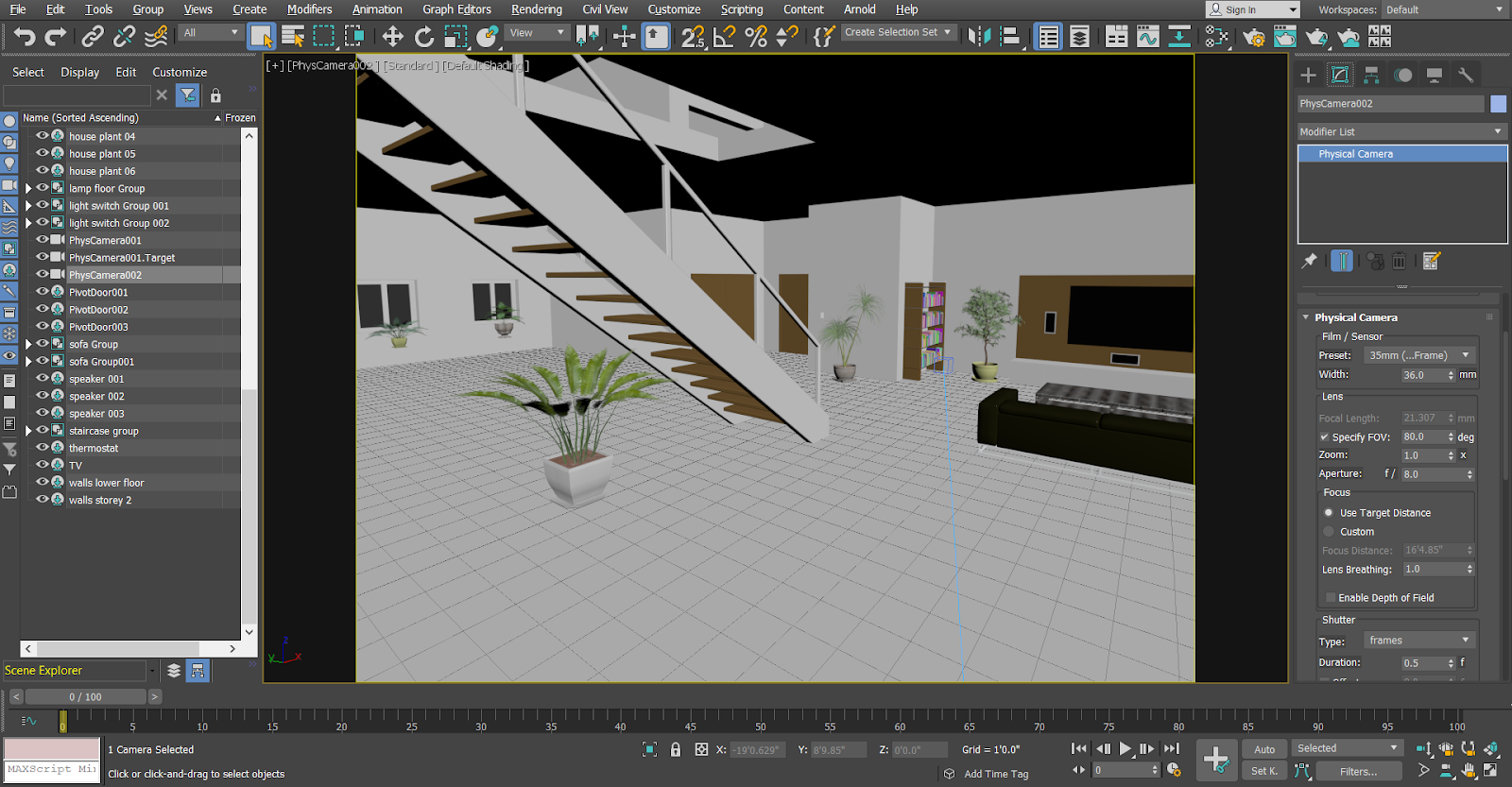1512x787 pixels.
Task: Open the Scripting menu
Action: pos(742,9)
